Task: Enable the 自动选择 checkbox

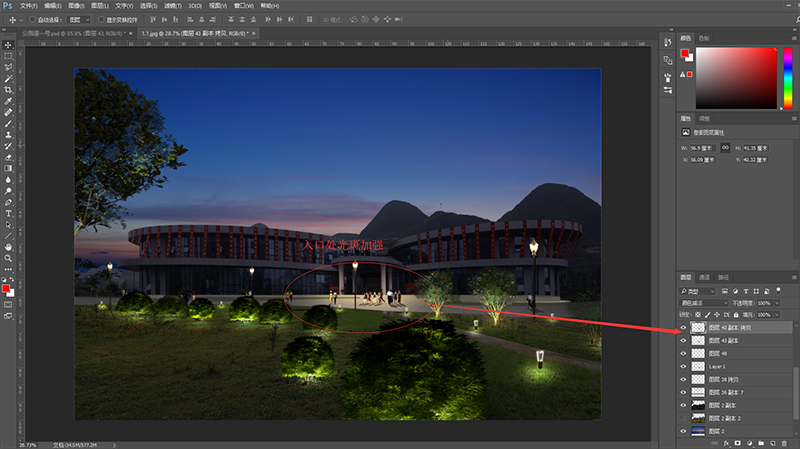Action: [32, 19]
